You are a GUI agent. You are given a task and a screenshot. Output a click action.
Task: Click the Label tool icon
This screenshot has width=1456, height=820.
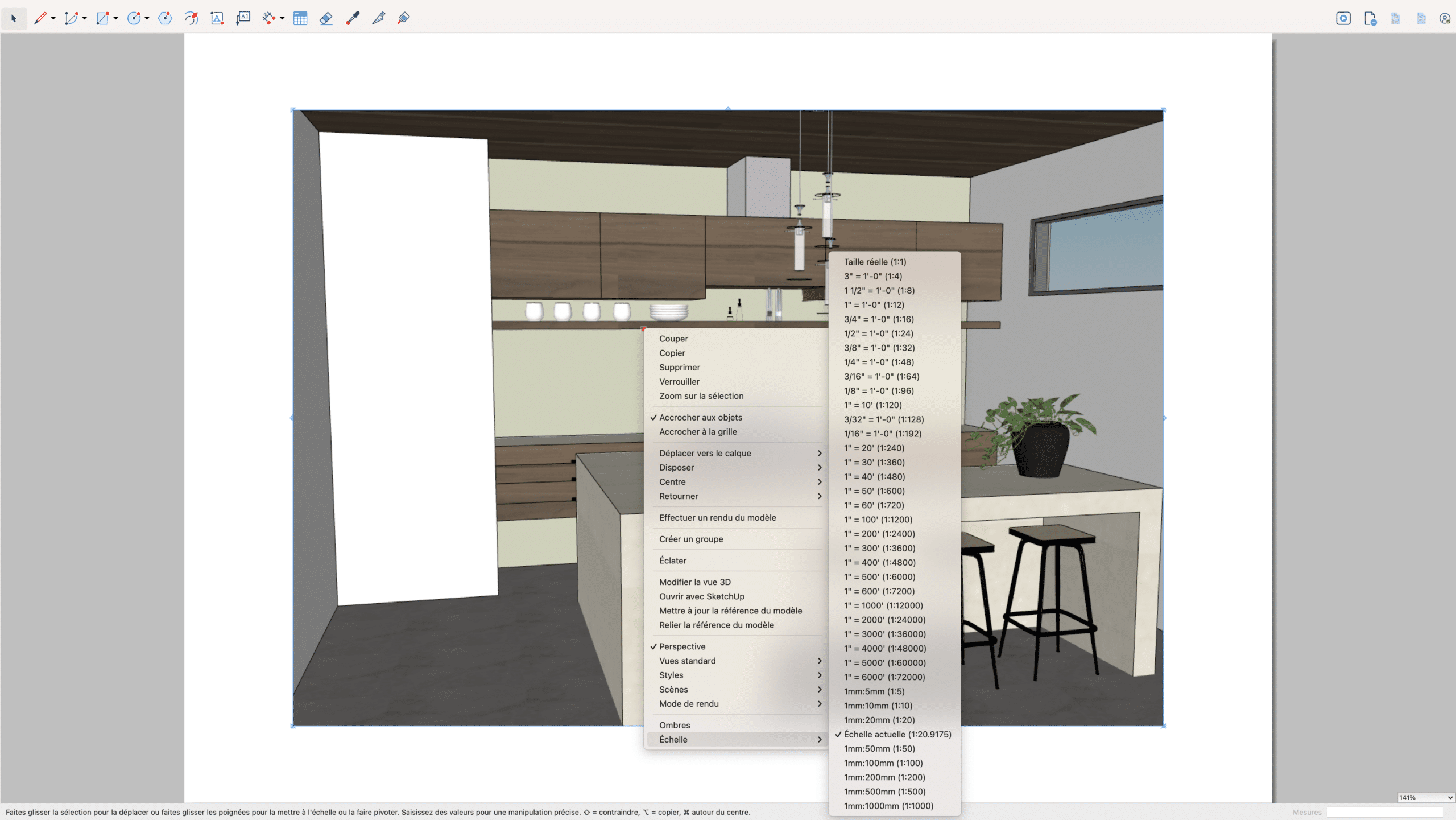pyautogui.click(x=243, y=18)
